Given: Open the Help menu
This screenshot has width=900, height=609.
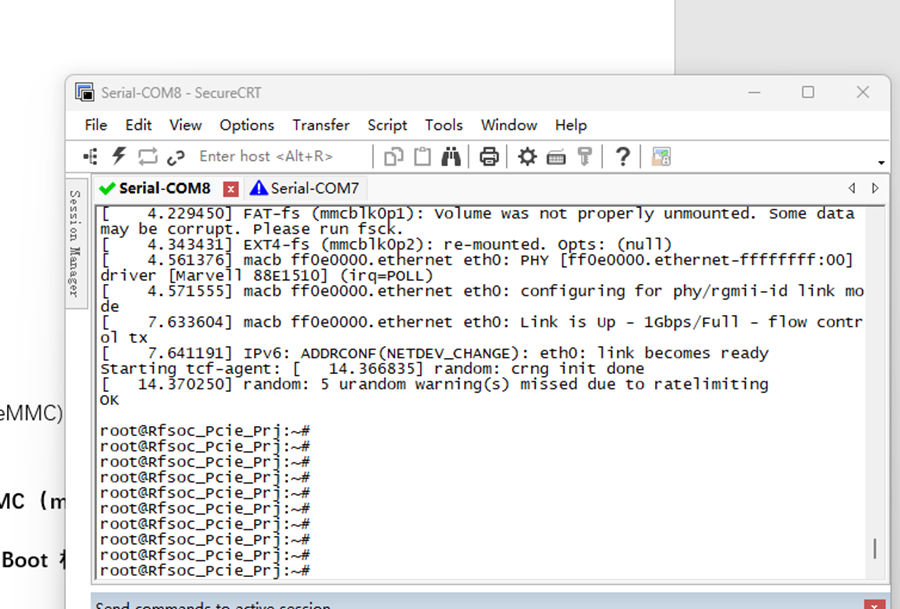Looking at the screenshot, I should point(571,125).
